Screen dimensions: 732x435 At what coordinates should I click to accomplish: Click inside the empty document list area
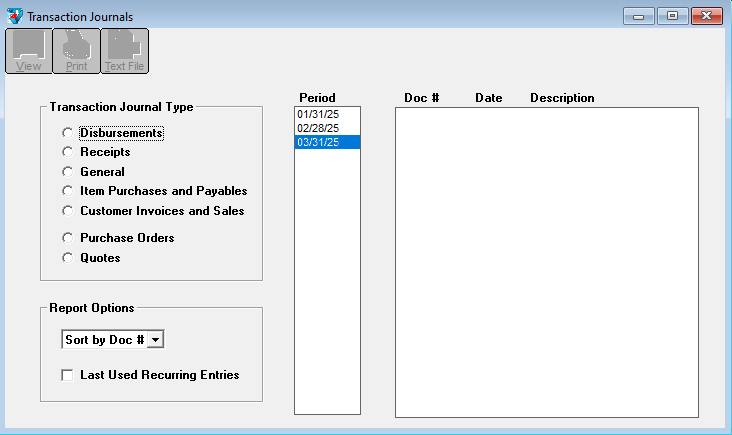546,260
